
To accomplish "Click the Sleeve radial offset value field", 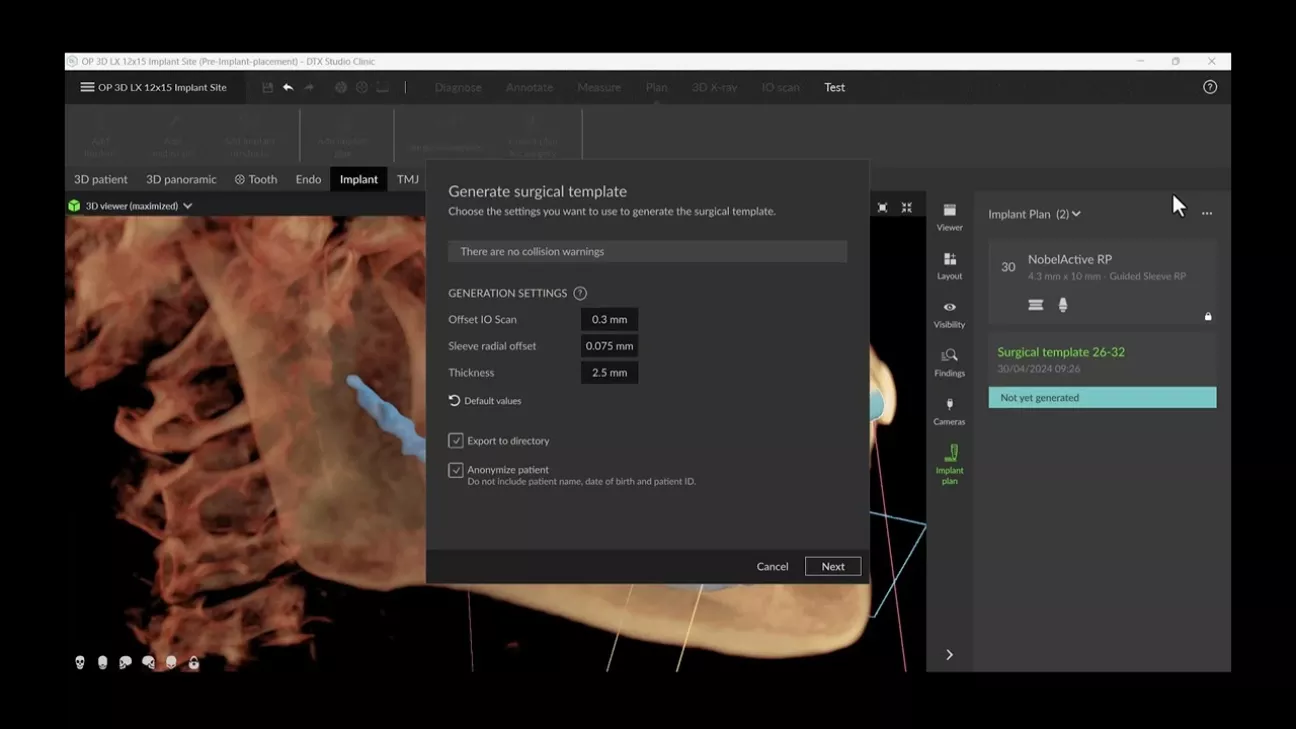I will (609, 346).
